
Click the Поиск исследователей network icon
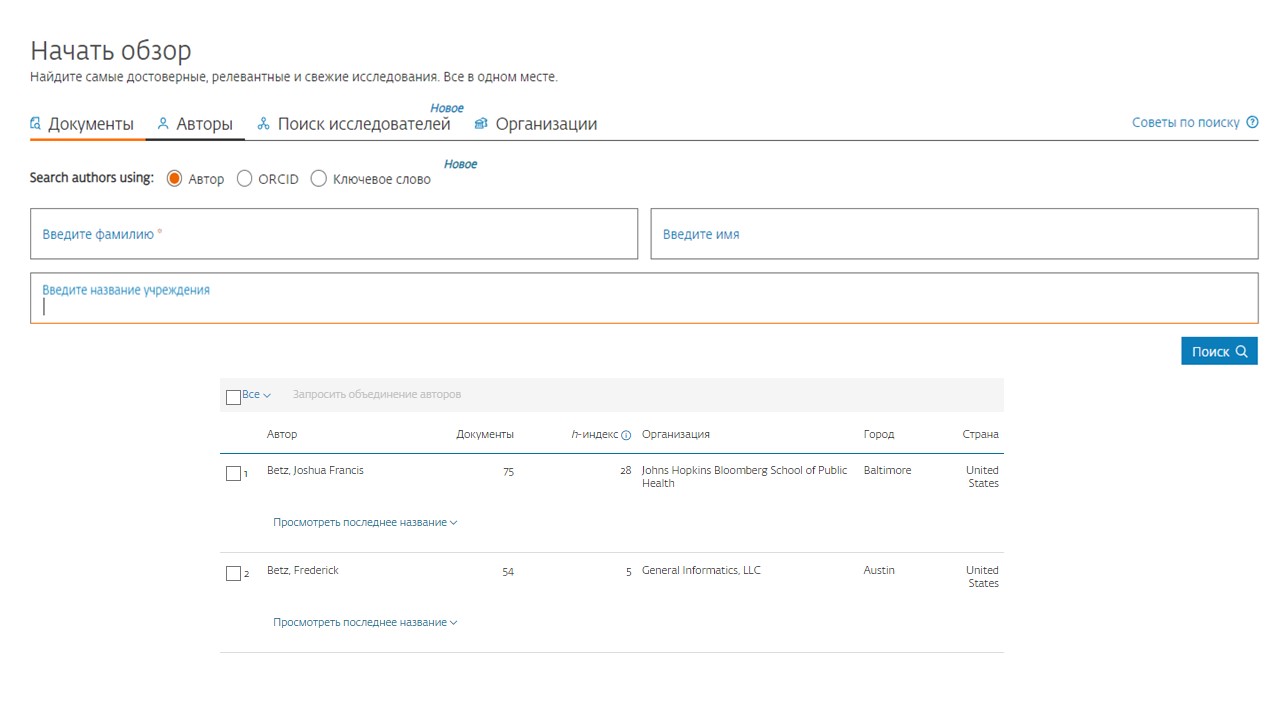pos(264,124)
